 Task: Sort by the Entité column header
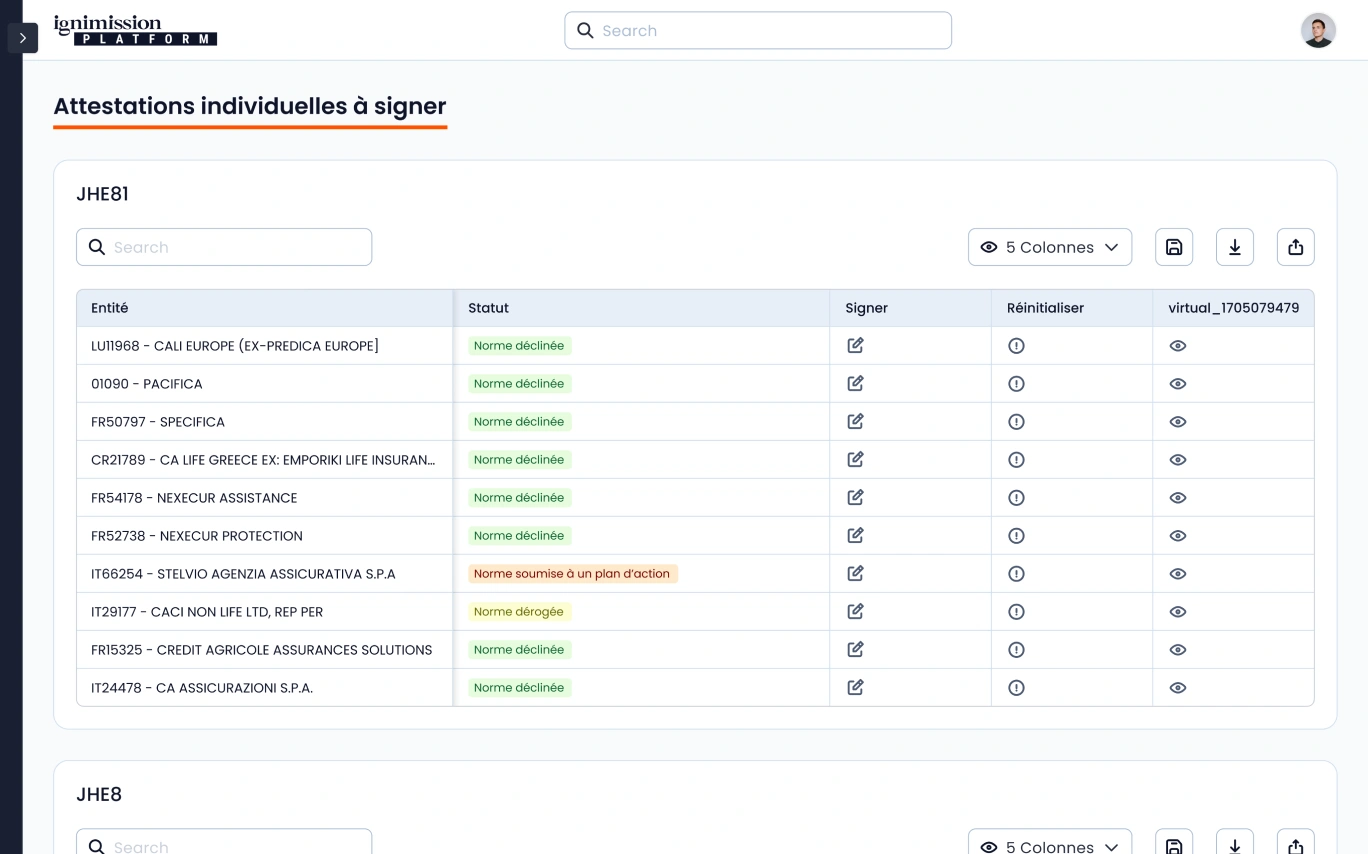(x=110, y=308)
